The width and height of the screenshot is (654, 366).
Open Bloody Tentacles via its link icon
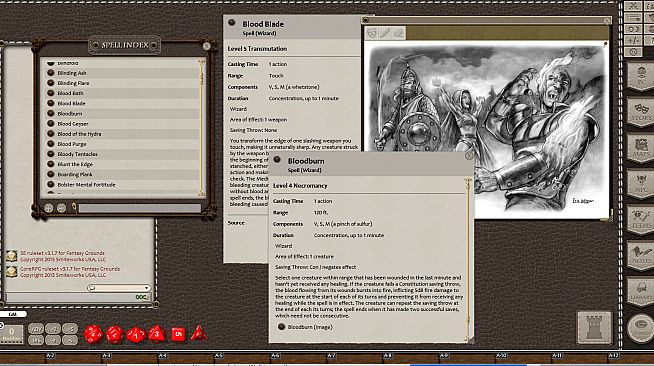pos(51,154)
